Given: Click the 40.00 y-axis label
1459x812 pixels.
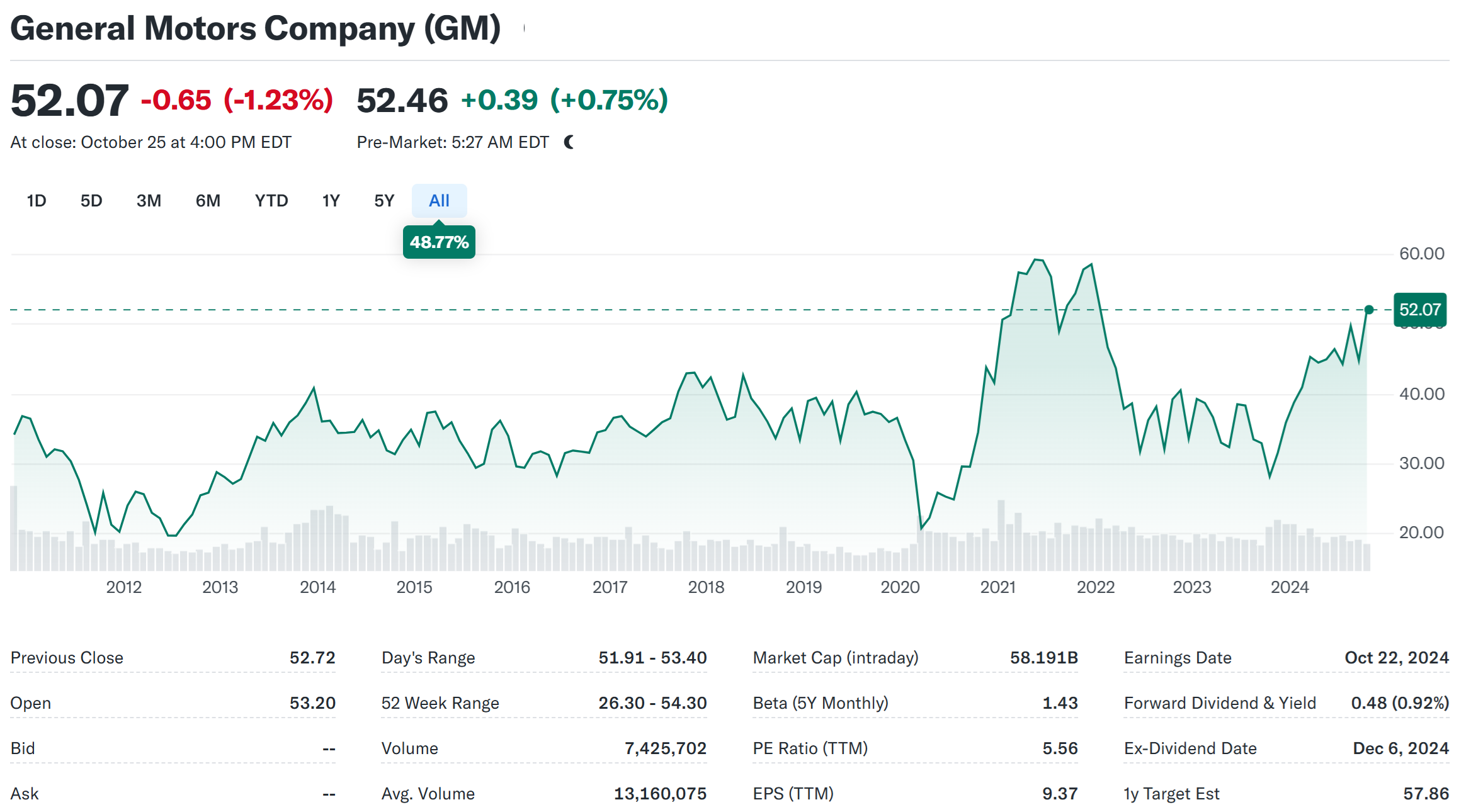Looking at the screenshot, I should pos(1422,394).
